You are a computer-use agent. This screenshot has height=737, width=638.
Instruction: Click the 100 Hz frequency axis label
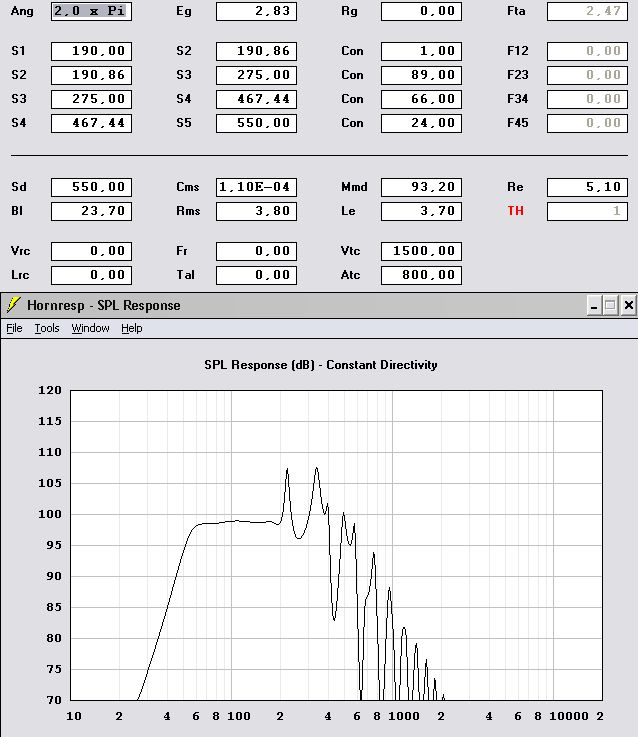point(239,716)
